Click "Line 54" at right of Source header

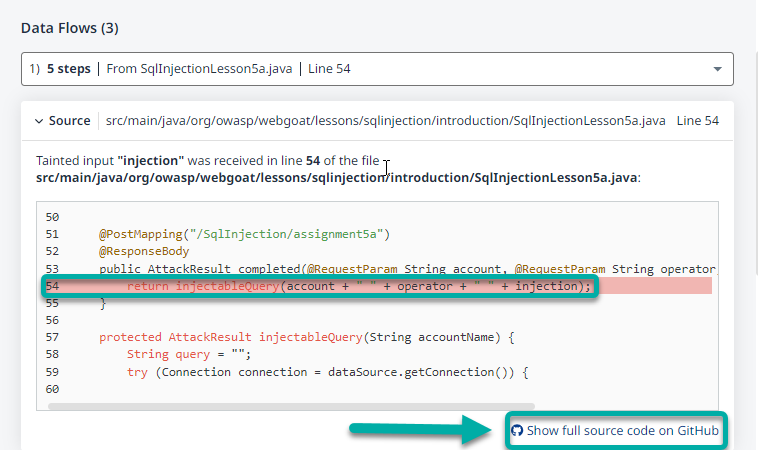coord(697,121)
